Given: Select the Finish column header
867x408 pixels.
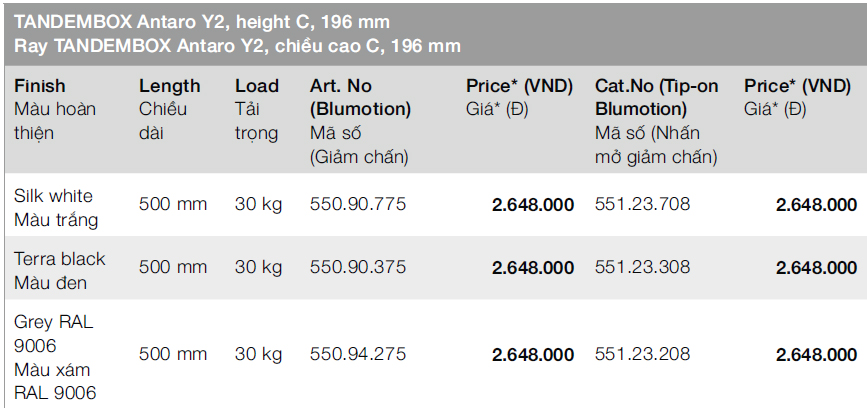Looking at the screenshot, I should click(x=40, y=86).
